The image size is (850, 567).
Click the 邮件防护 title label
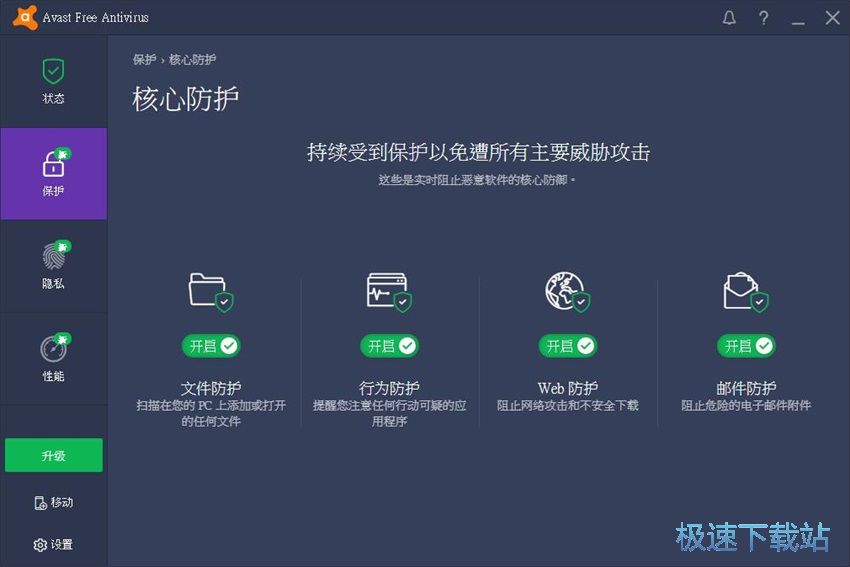point(746,388)
